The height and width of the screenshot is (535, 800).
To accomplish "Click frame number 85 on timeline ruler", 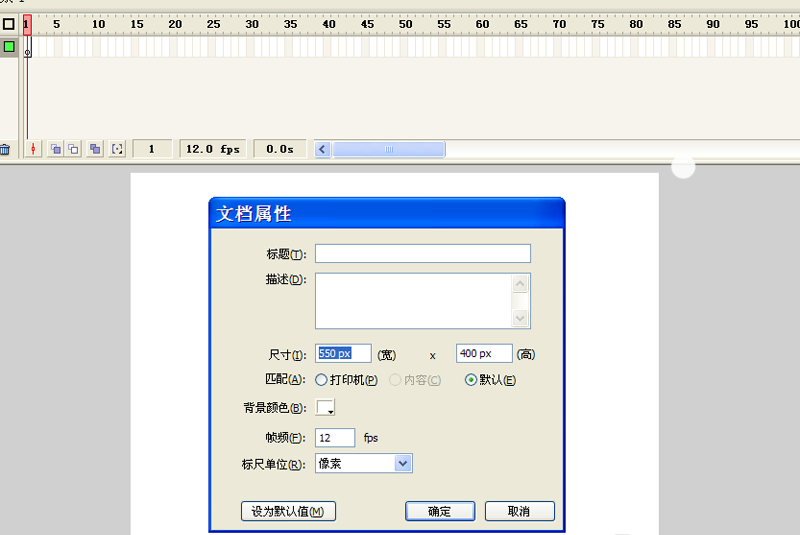I will (674, 24).
